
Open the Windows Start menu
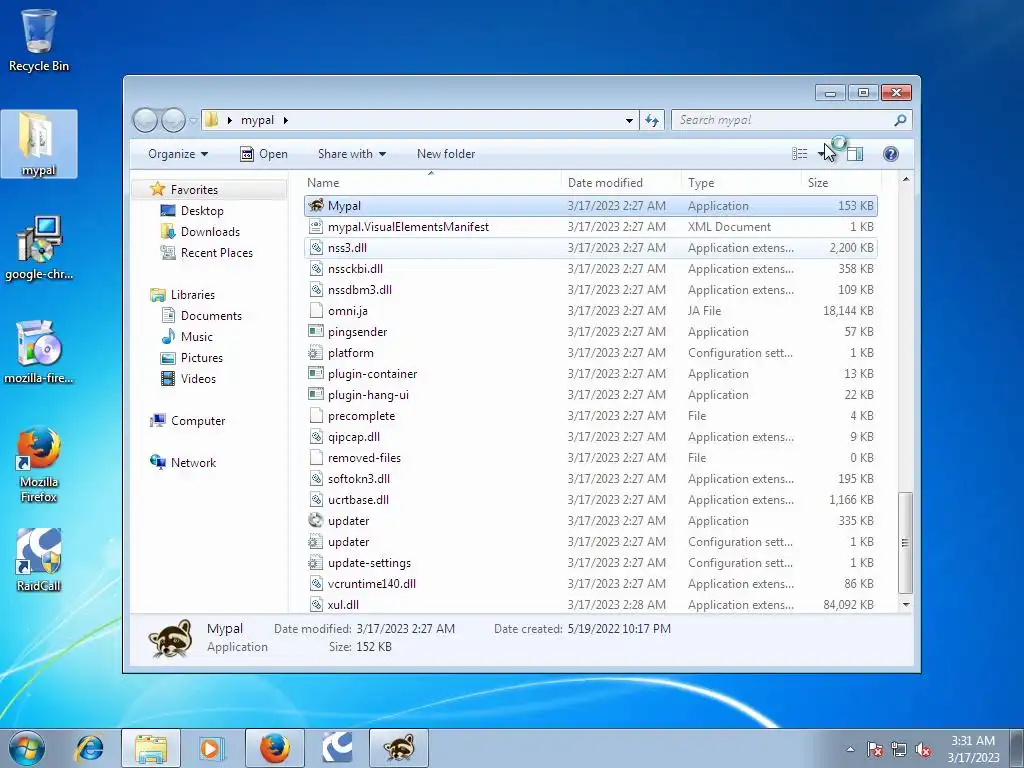click(27, 748)
